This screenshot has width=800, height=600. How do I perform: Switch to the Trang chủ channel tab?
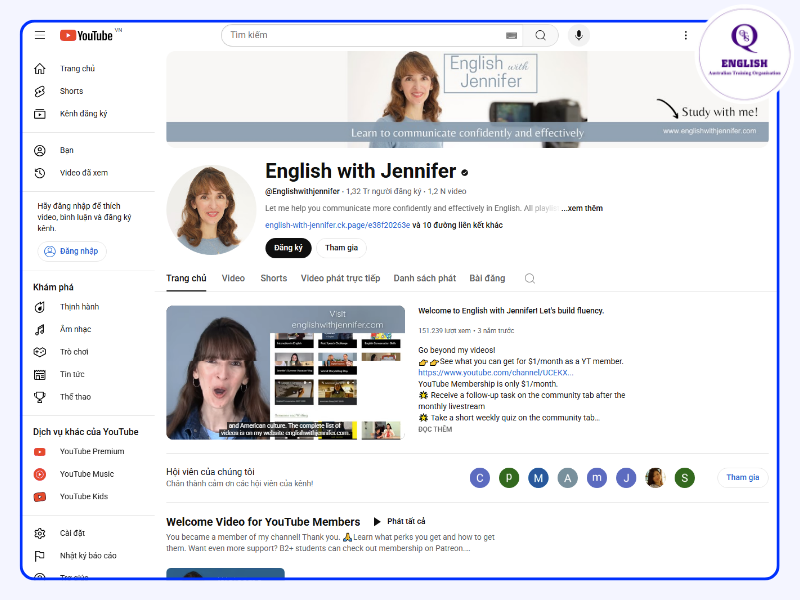186,278
